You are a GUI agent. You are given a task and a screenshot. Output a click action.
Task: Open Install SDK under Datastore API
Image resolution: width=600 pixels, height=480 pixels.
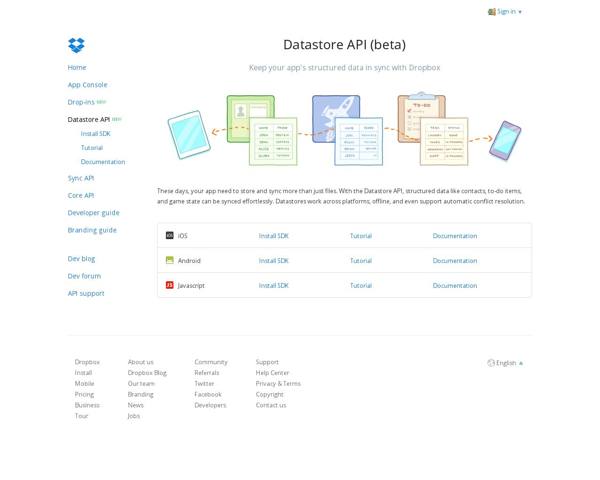click(96, 134)
